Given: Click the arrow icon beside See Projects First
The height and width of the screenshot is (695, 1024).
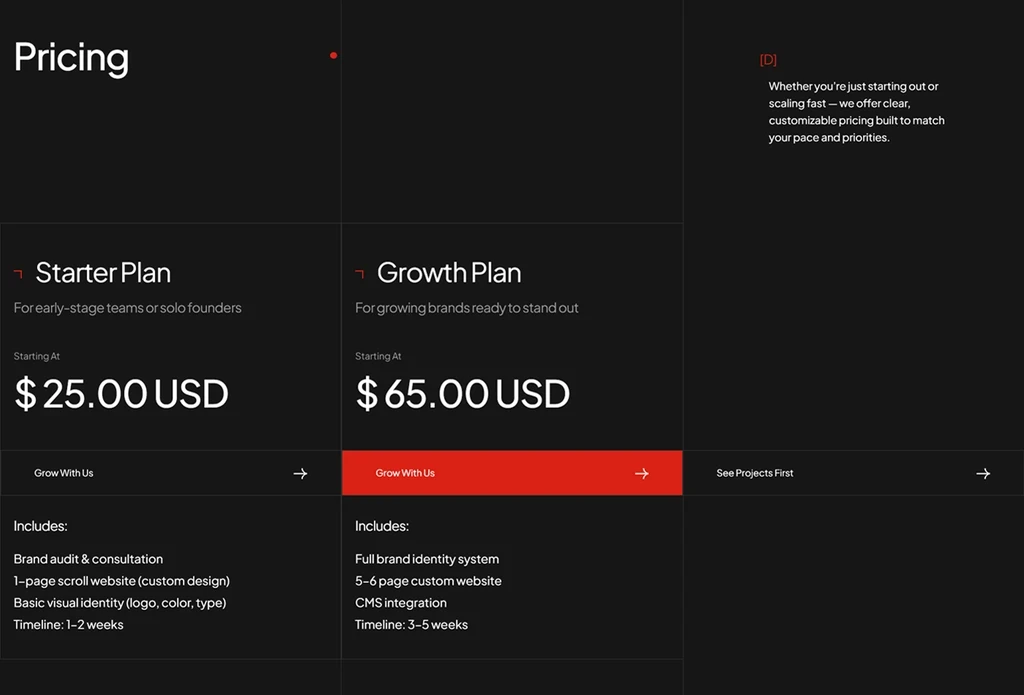Looking at the screenshot, I should (983, 474).
